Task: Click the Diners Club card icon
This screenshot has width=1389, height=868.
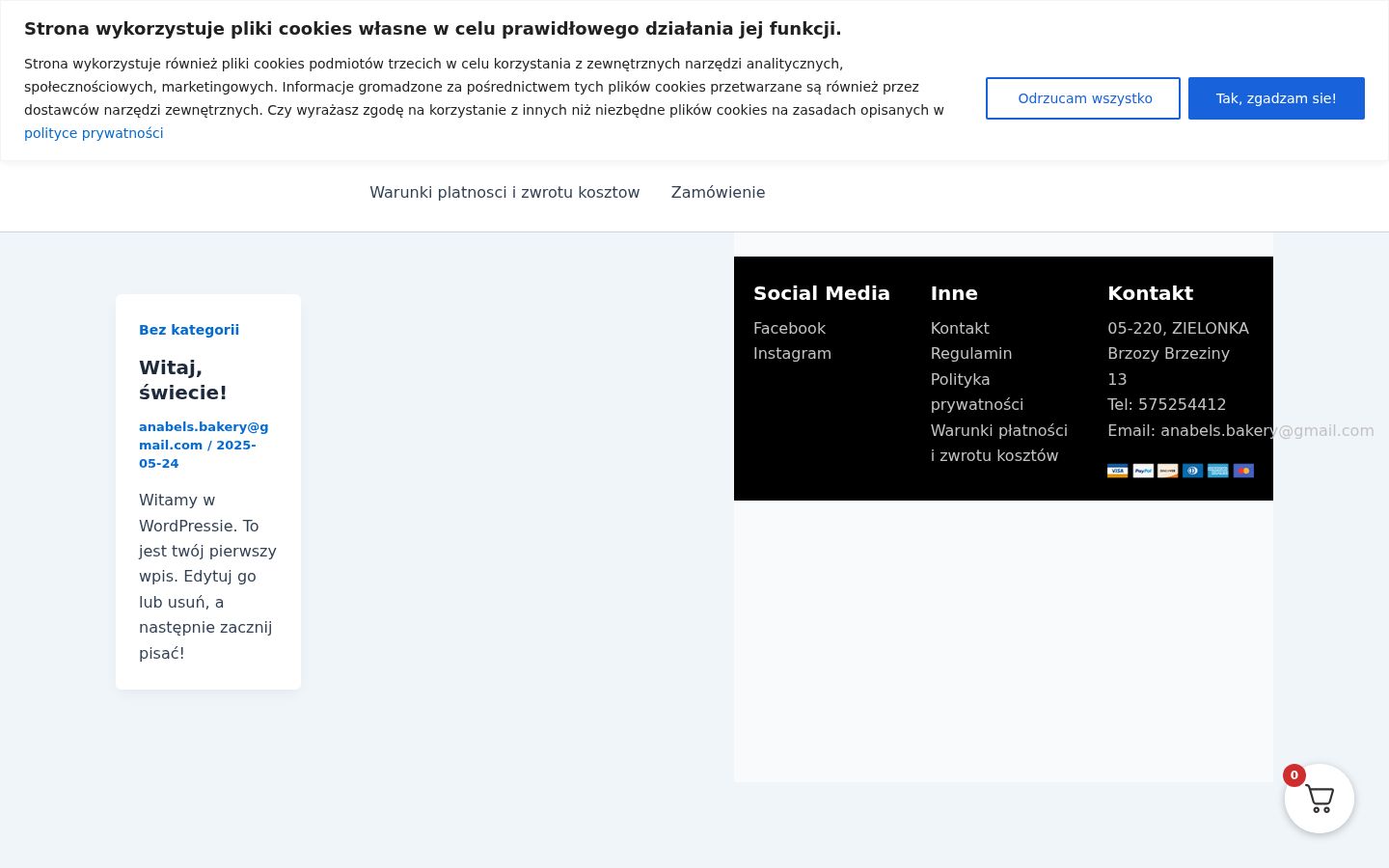Action: click(1193, 471)
